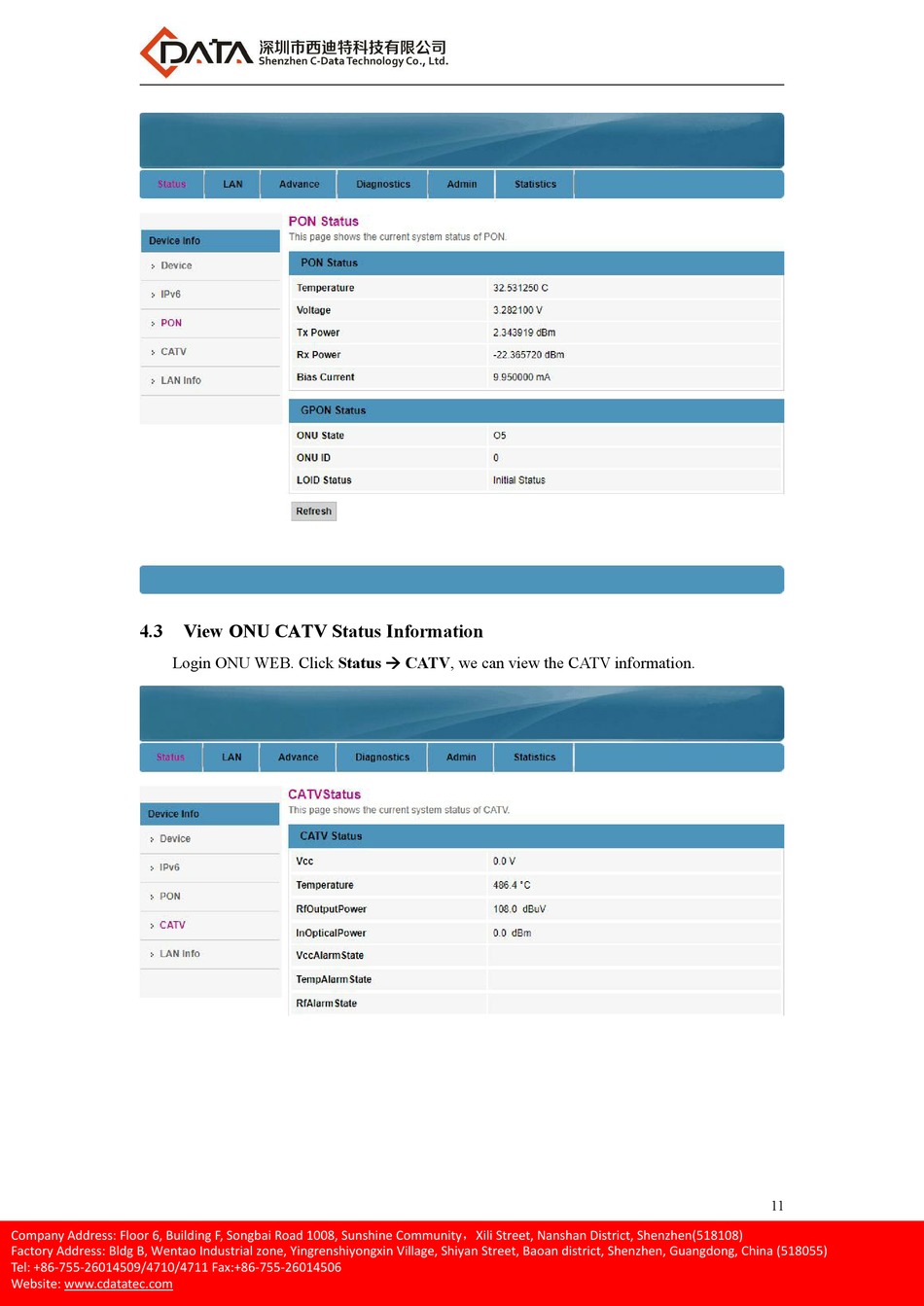Click Device Info header in PON screenshot sidebar
Viewport: 924px width, 1306px height.
click(210, 241)
